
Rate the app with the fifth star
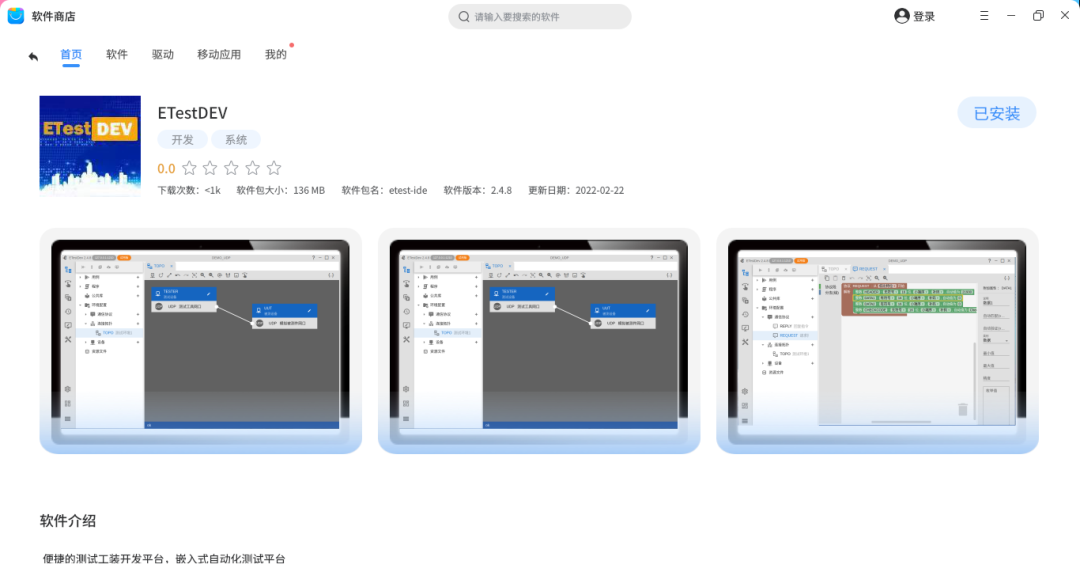[x=274, y=168]
